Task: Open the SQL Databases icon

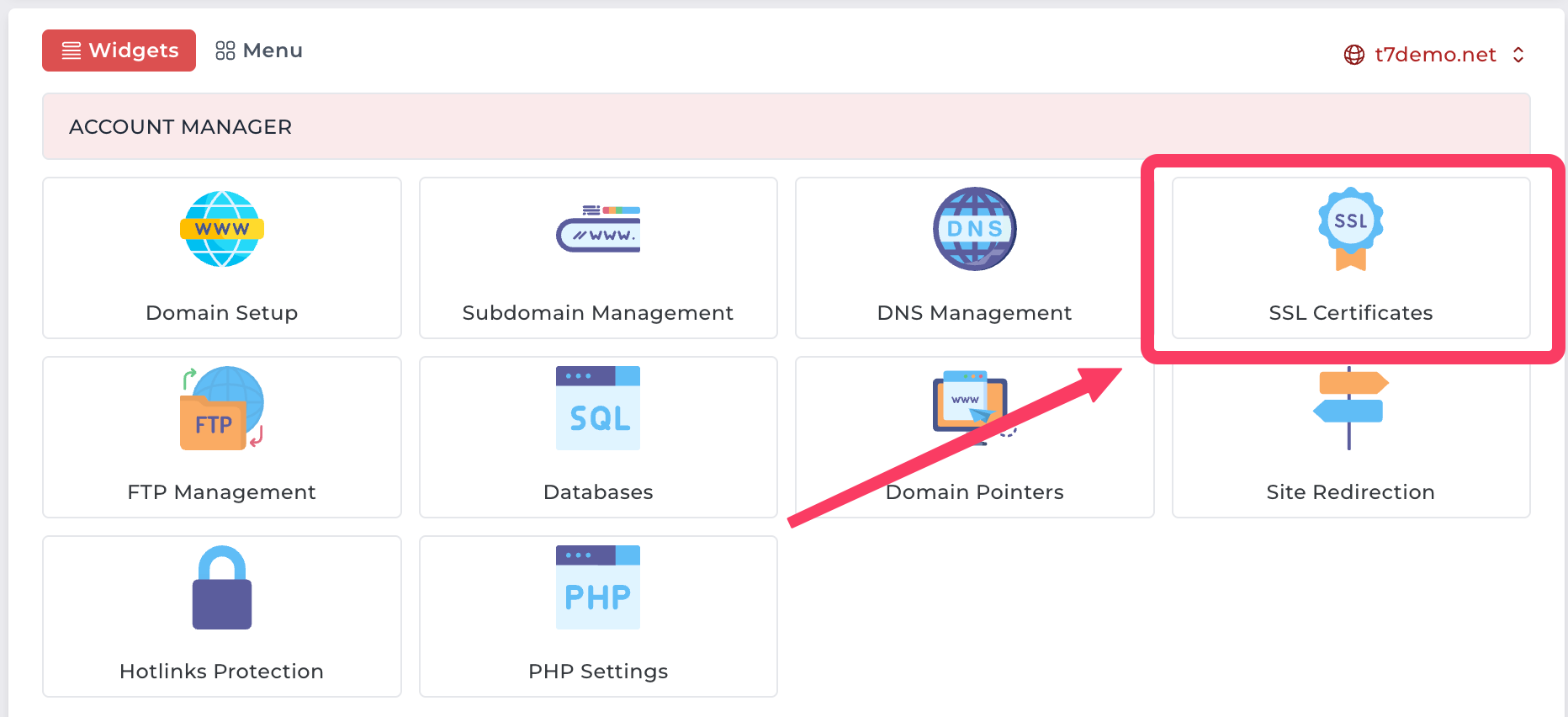Action: pyautogui.click(x=597, y=409)
